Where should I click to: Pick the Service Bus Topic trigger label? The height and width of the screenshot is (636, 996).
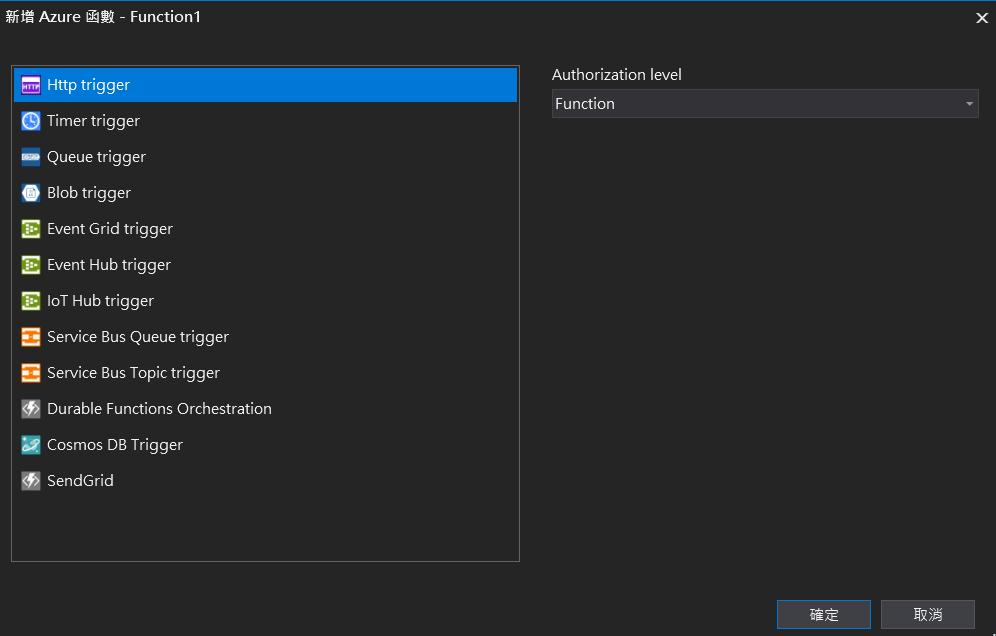pos(133,373)
